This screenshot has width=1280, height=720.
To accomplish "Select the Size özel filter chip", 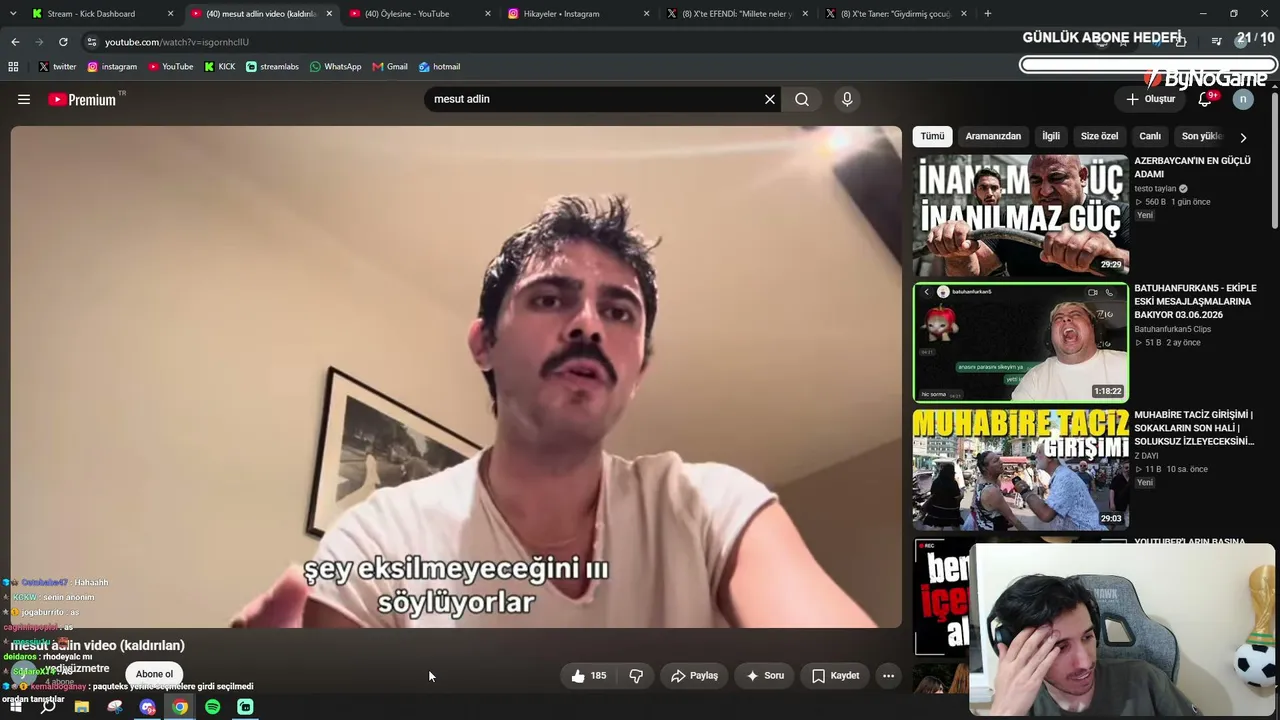I will (1099, 136).
